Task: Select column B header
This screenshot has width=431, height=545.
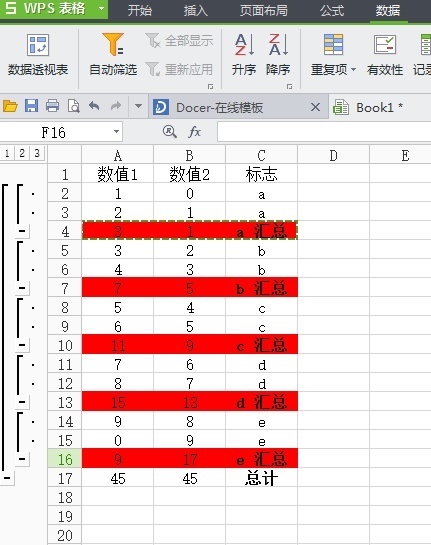Action: [189, 155]
